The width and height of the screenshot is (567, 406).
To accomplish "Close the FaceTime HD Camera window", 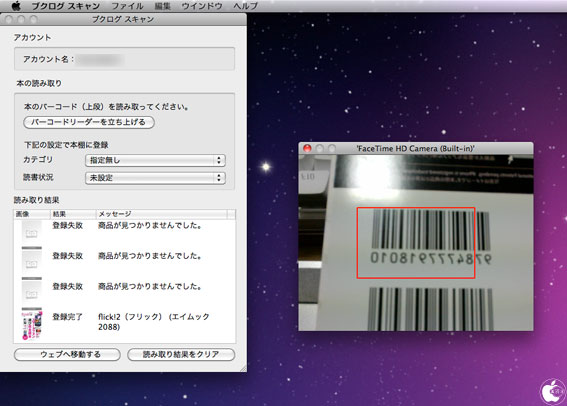I will pos(307,148).
